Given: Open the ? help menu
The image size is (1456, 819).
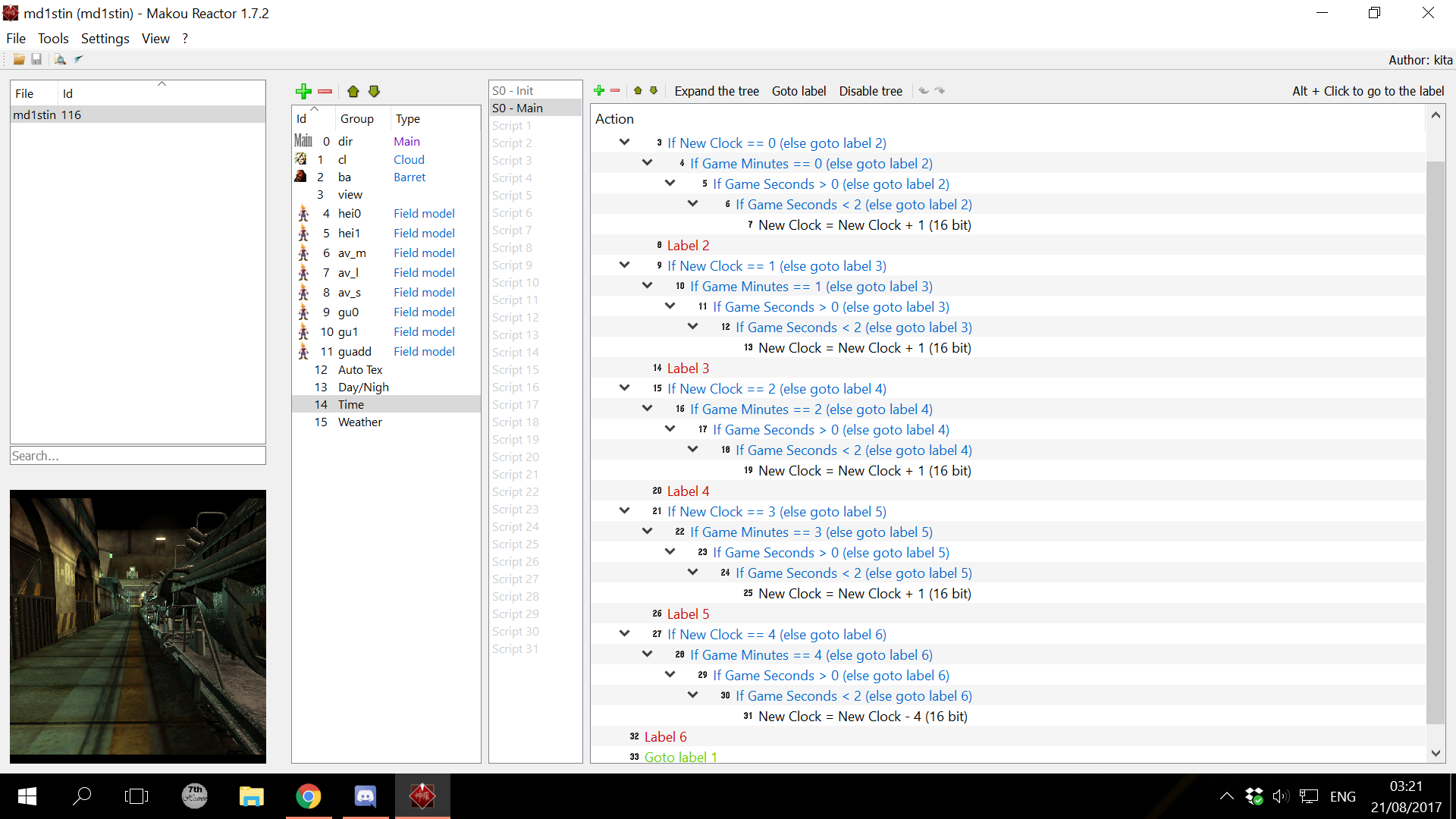Looking at the screenshot, I should (x=185, y=38).
